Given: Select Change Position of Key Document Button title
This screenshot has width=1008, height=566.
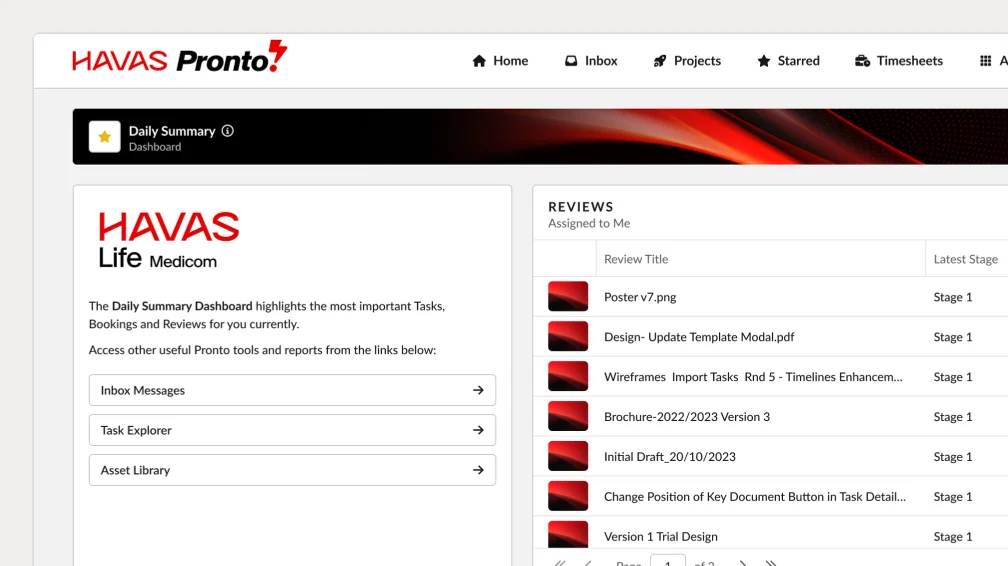Looking at the screenshot, I should [755, 497].
